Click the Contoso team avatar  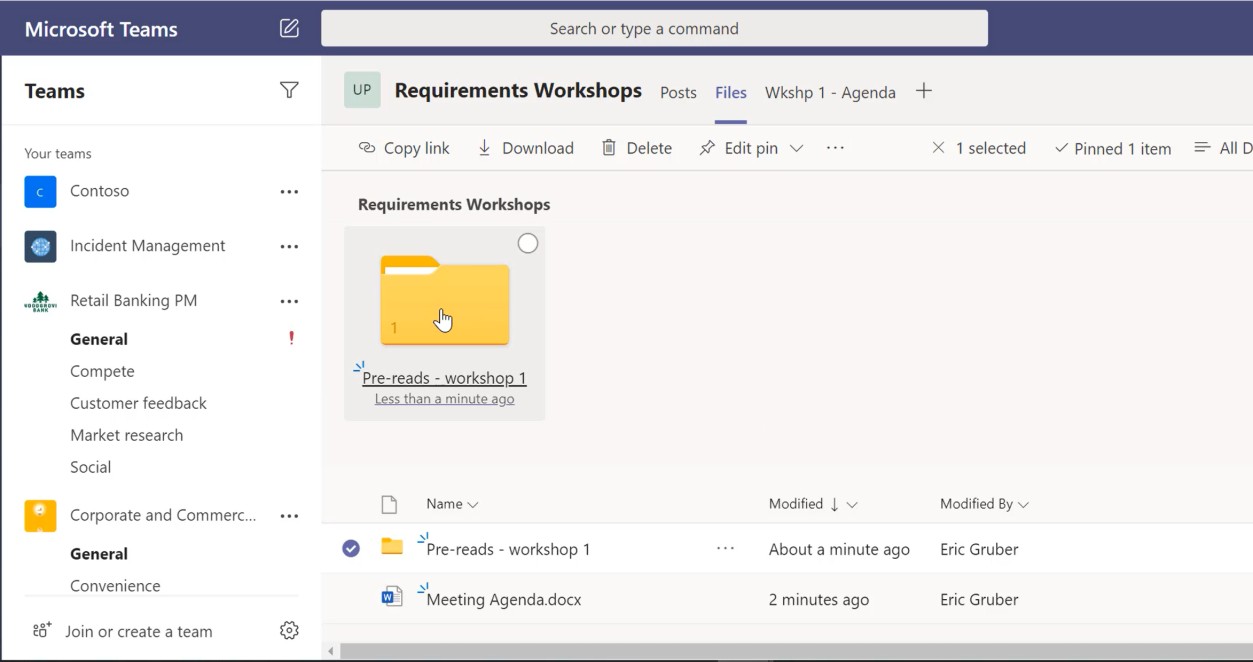[x=40, y=191]
